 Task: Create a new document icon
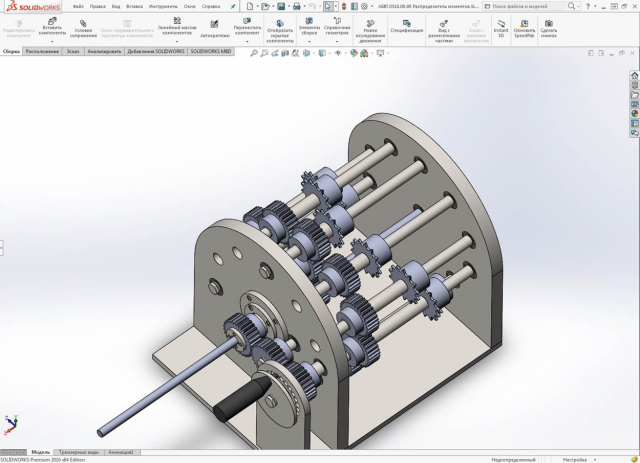coord(250,6)
